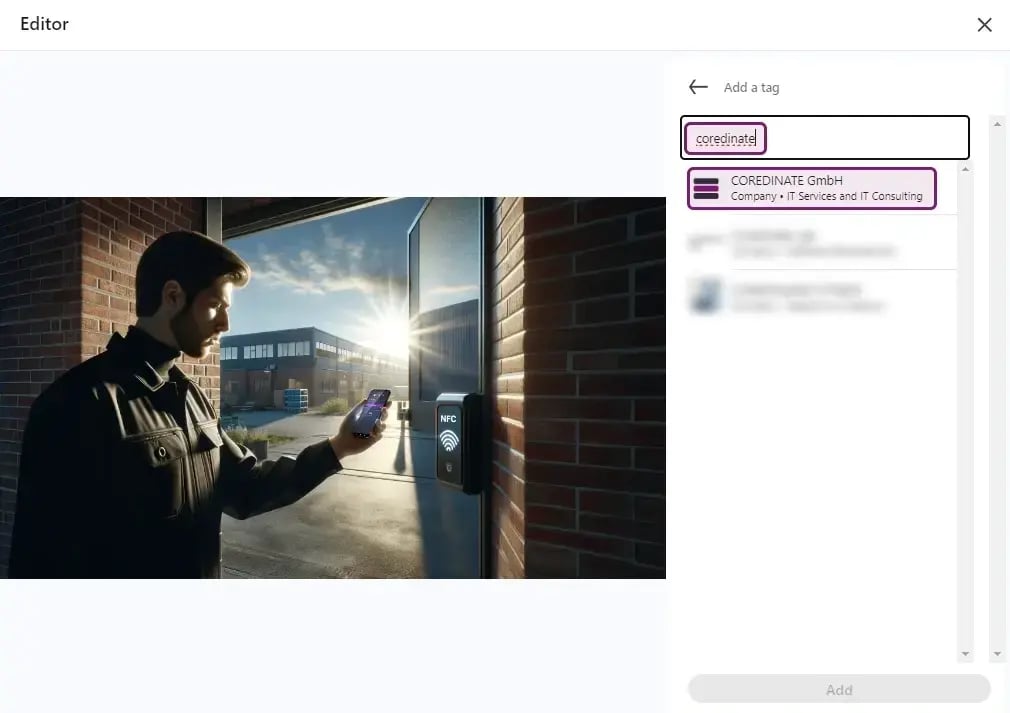Click the COREDINATE GmbH striped logo icon
1010x713 pixels.
(x=706, y=188)
